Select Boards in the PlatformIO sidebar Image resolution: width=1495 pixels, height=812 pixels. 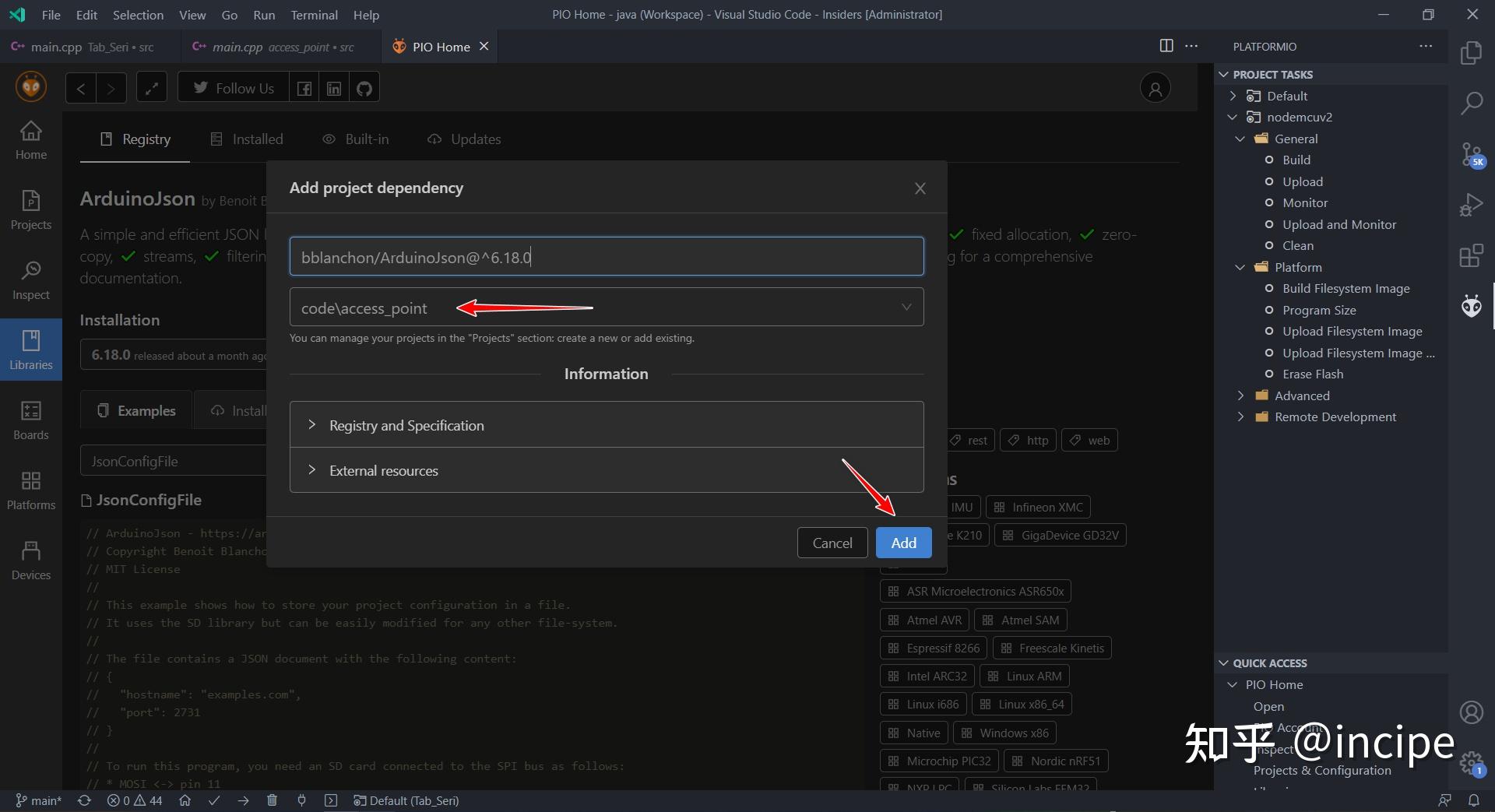(x=30, y=420)
